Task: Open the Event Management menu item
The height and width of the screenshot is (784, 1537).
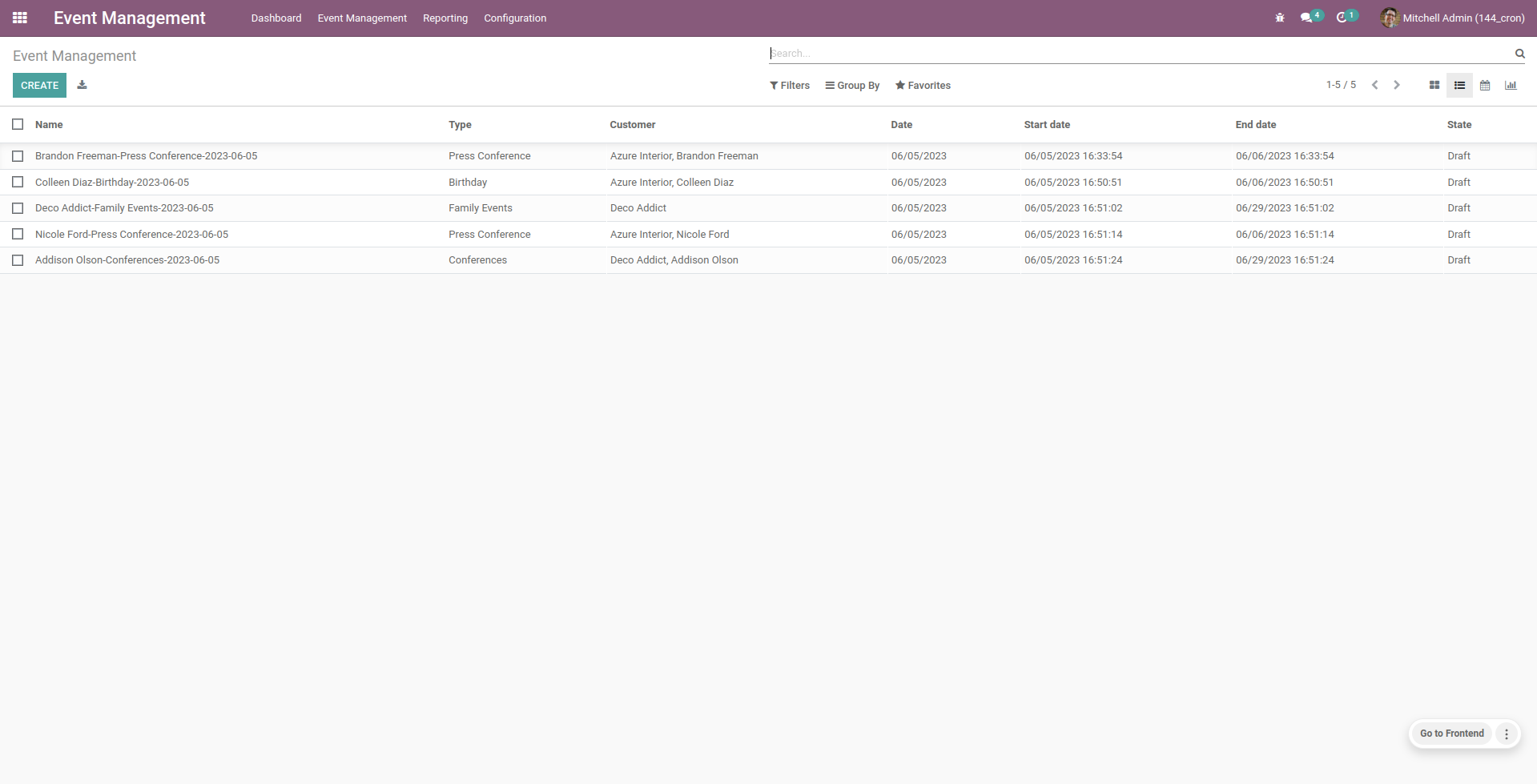Action: point(362,18)
